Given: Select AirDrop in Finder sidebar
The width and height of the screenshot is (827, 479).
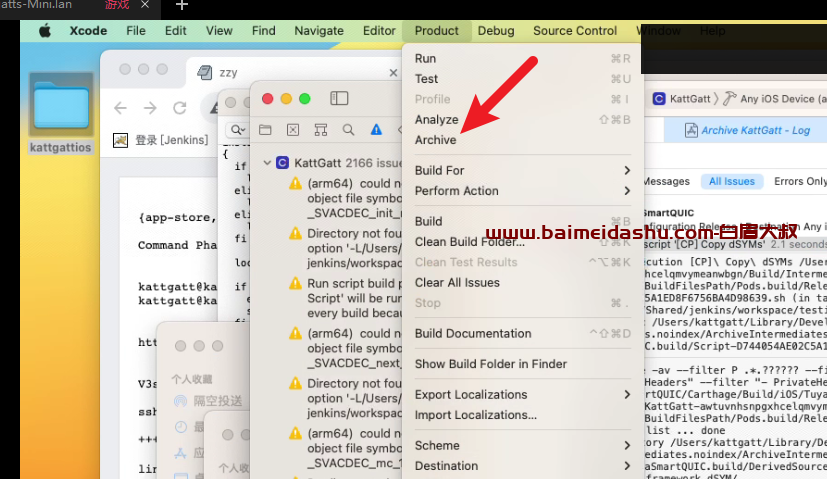Looking at the screenshot, I should 208,401.
